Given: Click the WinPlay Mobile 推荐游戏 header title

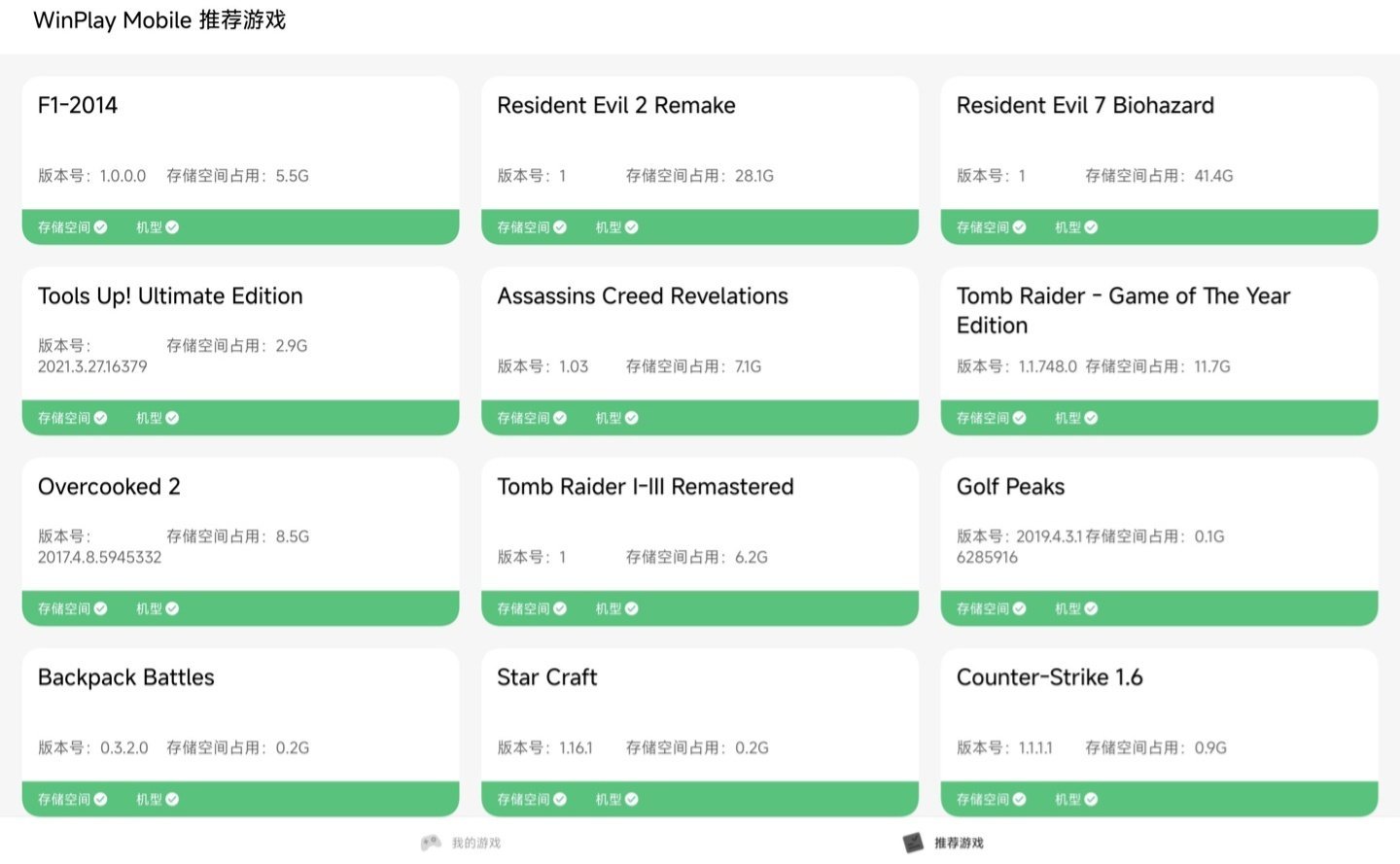Looking at the screenshot, I should point(159,20).
